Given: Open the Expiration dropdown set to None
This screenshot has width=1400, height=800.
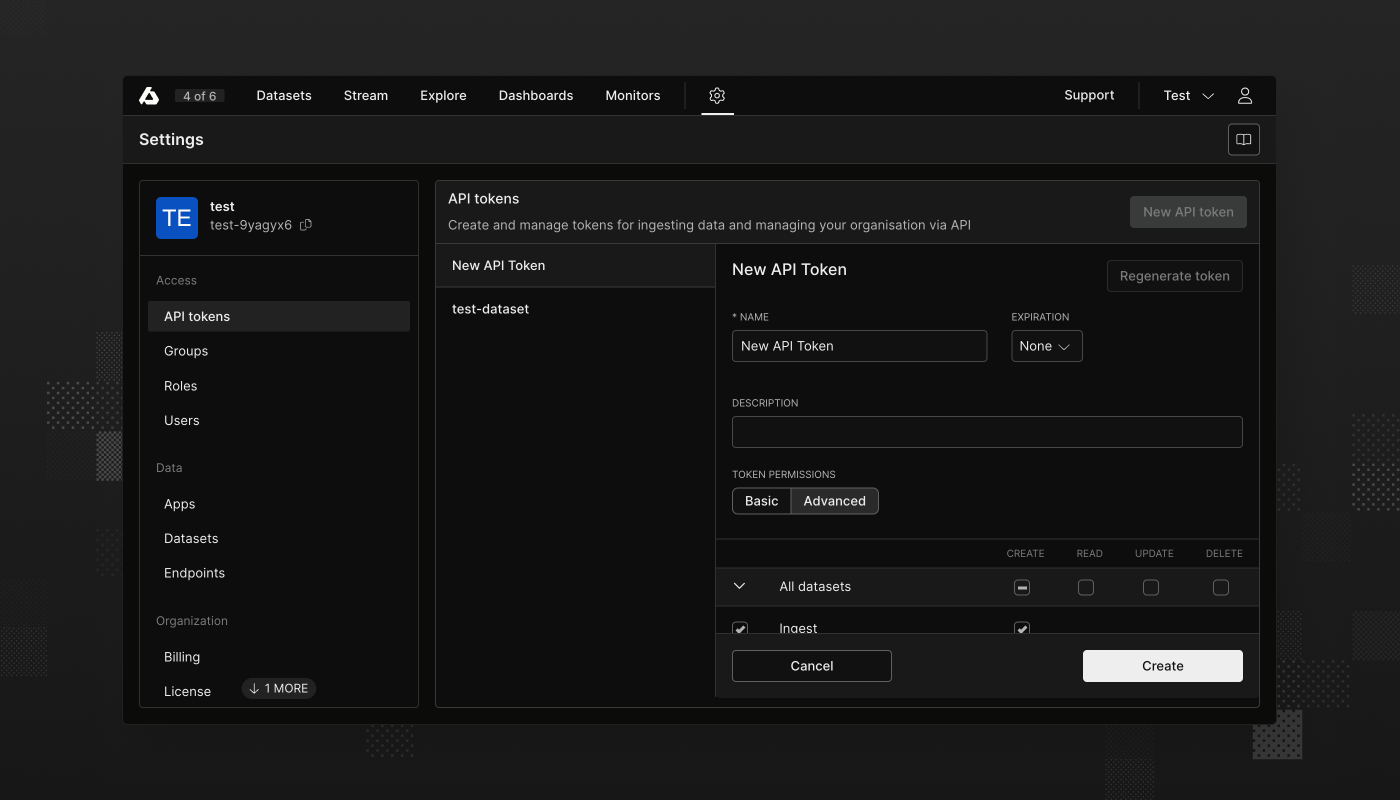Looking at the screenshot, I should click(x=1046, y=346).
